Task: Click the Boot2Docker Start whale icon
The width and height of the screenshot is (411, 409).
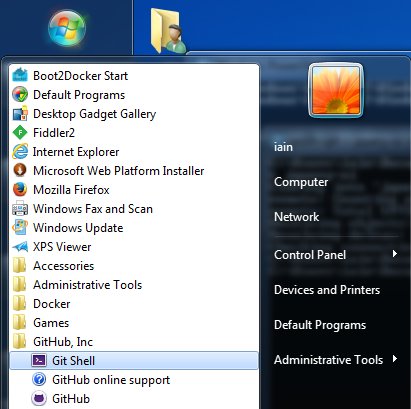Action: [x=20, y=75]
